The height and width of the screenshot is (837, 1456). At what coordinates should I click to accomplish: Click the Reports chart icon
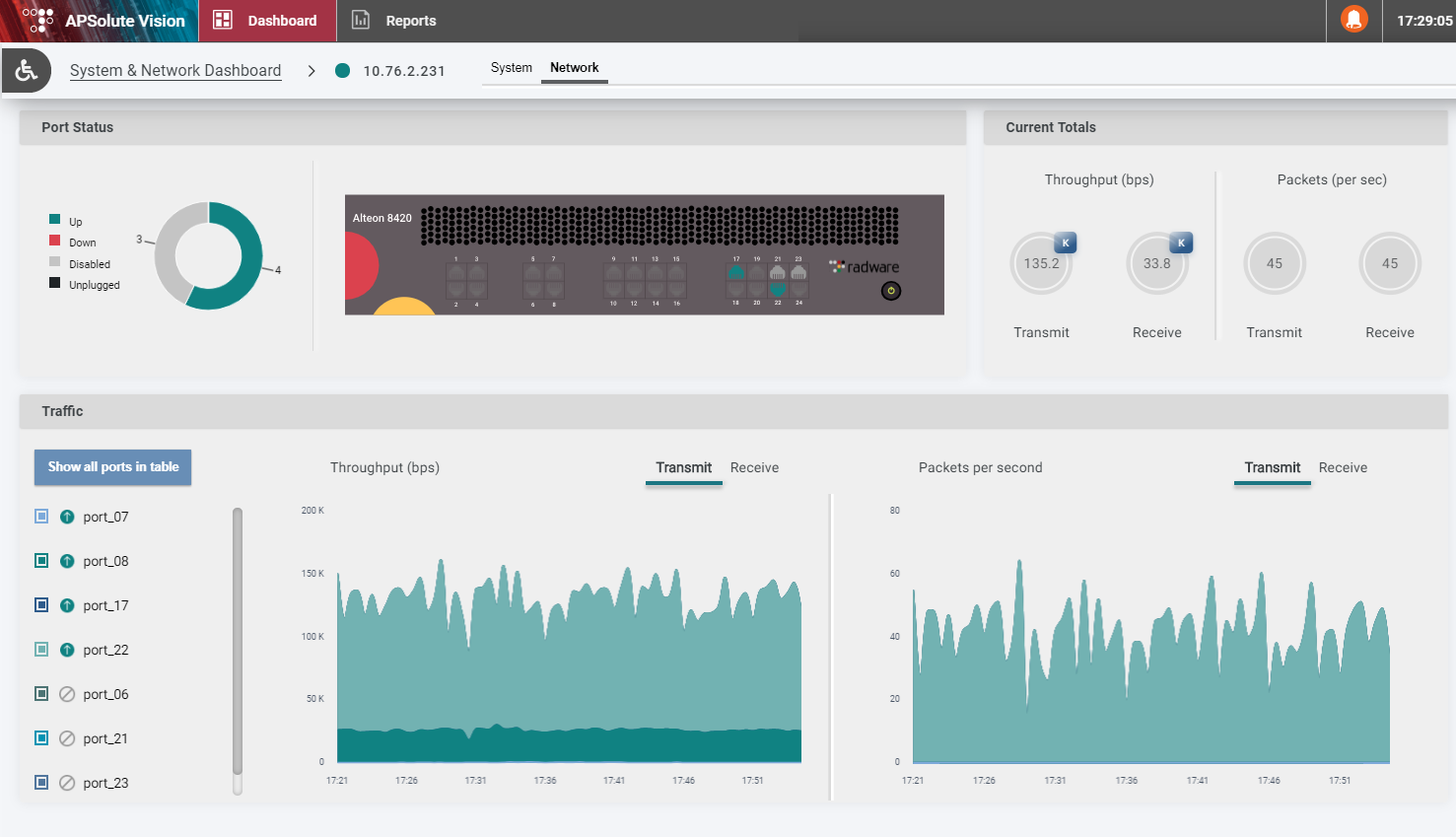[x=361, y=20]
